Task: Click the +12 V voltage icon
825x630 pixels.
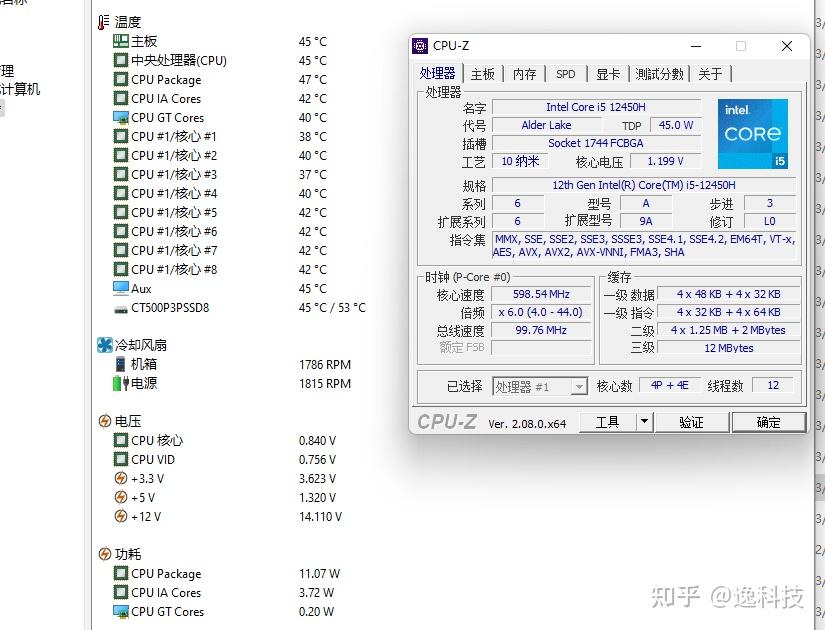Action: point(120,516)
